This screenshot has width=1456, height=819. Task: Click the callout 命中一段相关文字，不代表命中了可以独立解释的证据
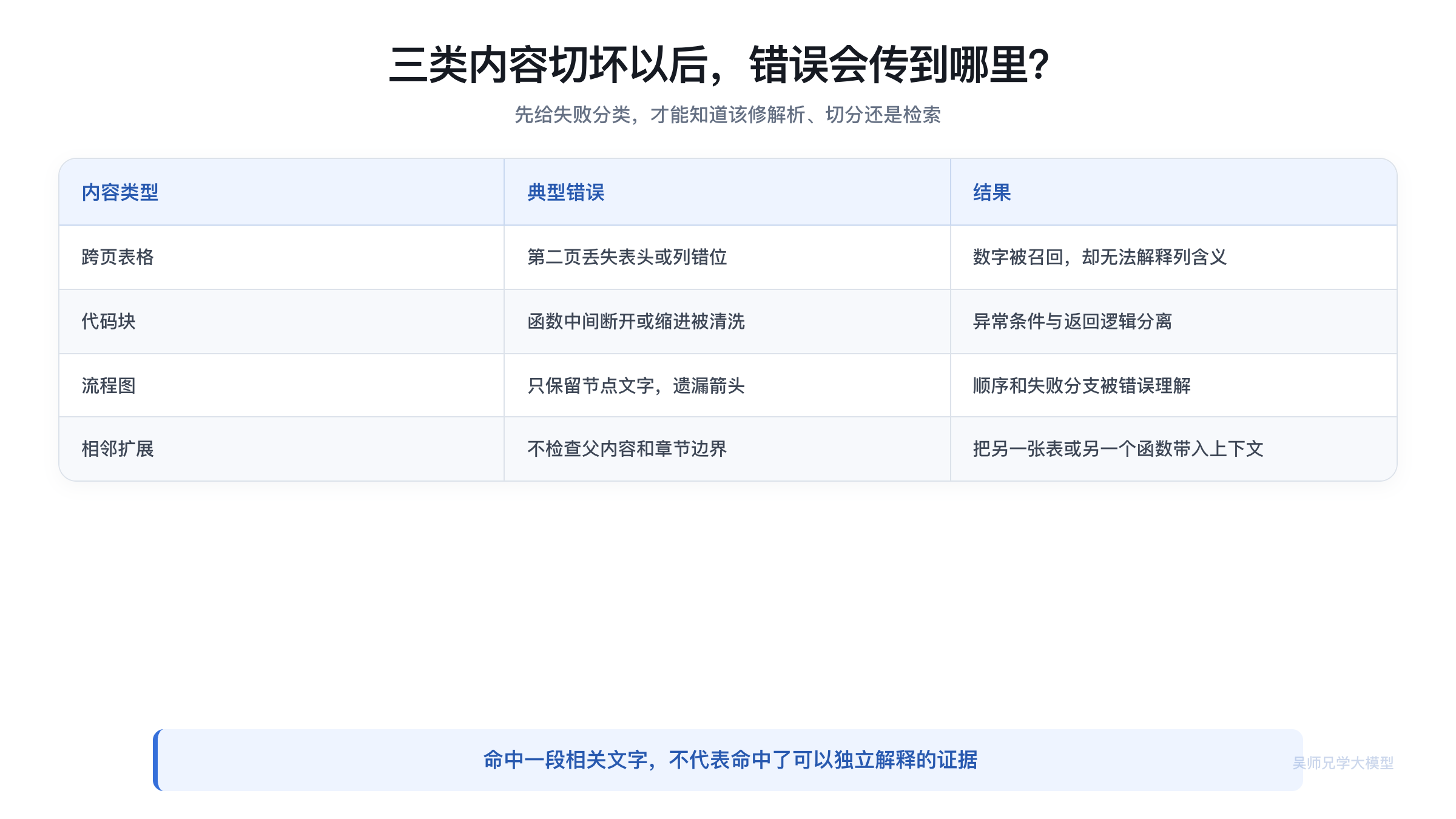point(728,760)
